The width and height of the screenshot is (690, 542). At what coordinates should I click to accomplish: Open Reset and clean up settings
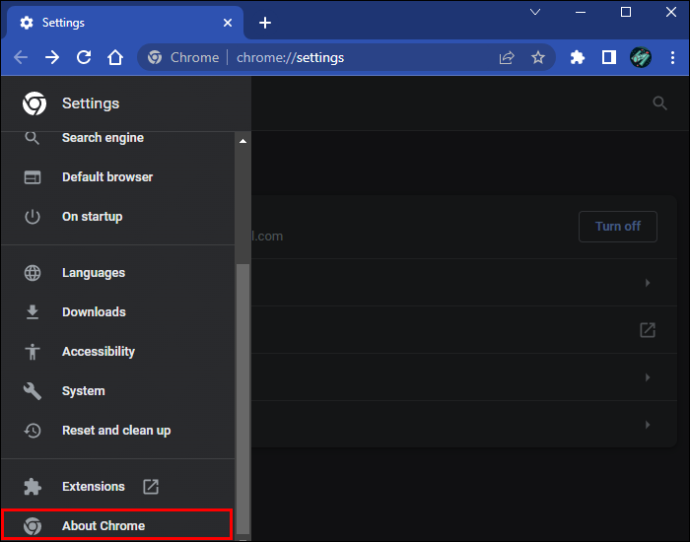[117, 430]
